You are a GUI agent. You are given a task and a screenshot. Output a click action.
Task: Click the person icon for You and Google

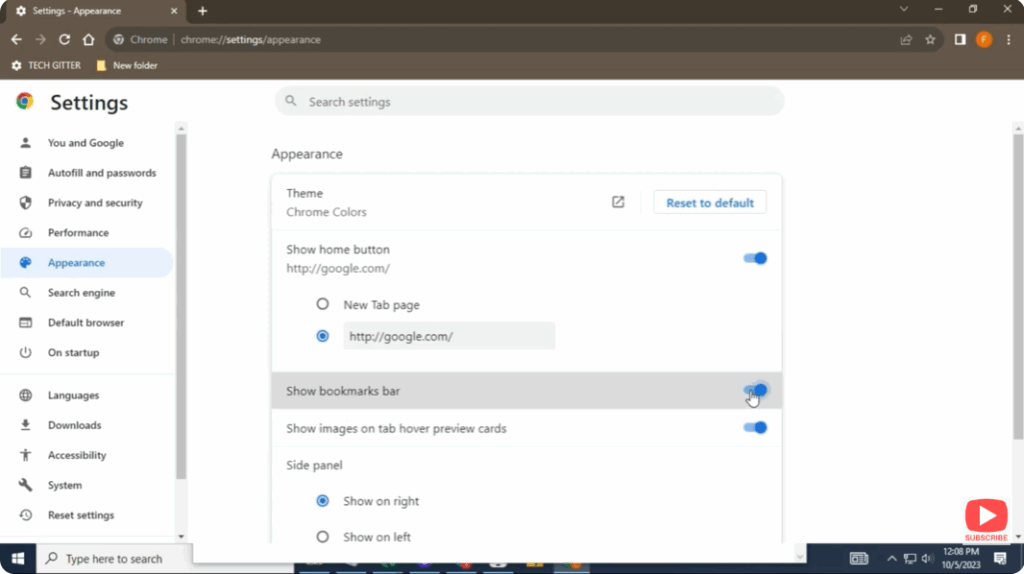coord(25,143)
